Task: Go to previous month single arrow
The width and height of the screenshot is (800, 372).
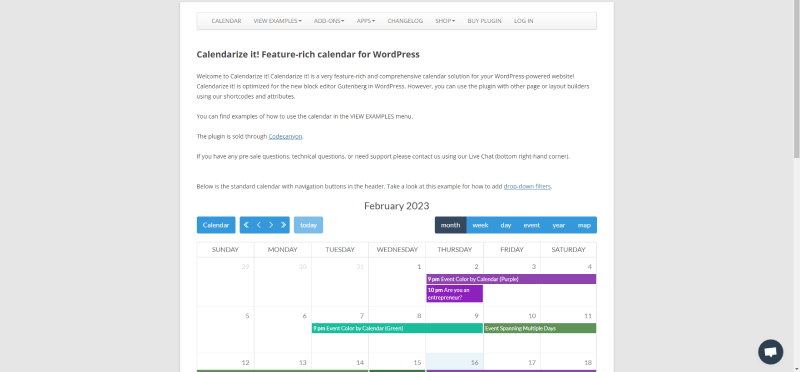Action: 259,225
